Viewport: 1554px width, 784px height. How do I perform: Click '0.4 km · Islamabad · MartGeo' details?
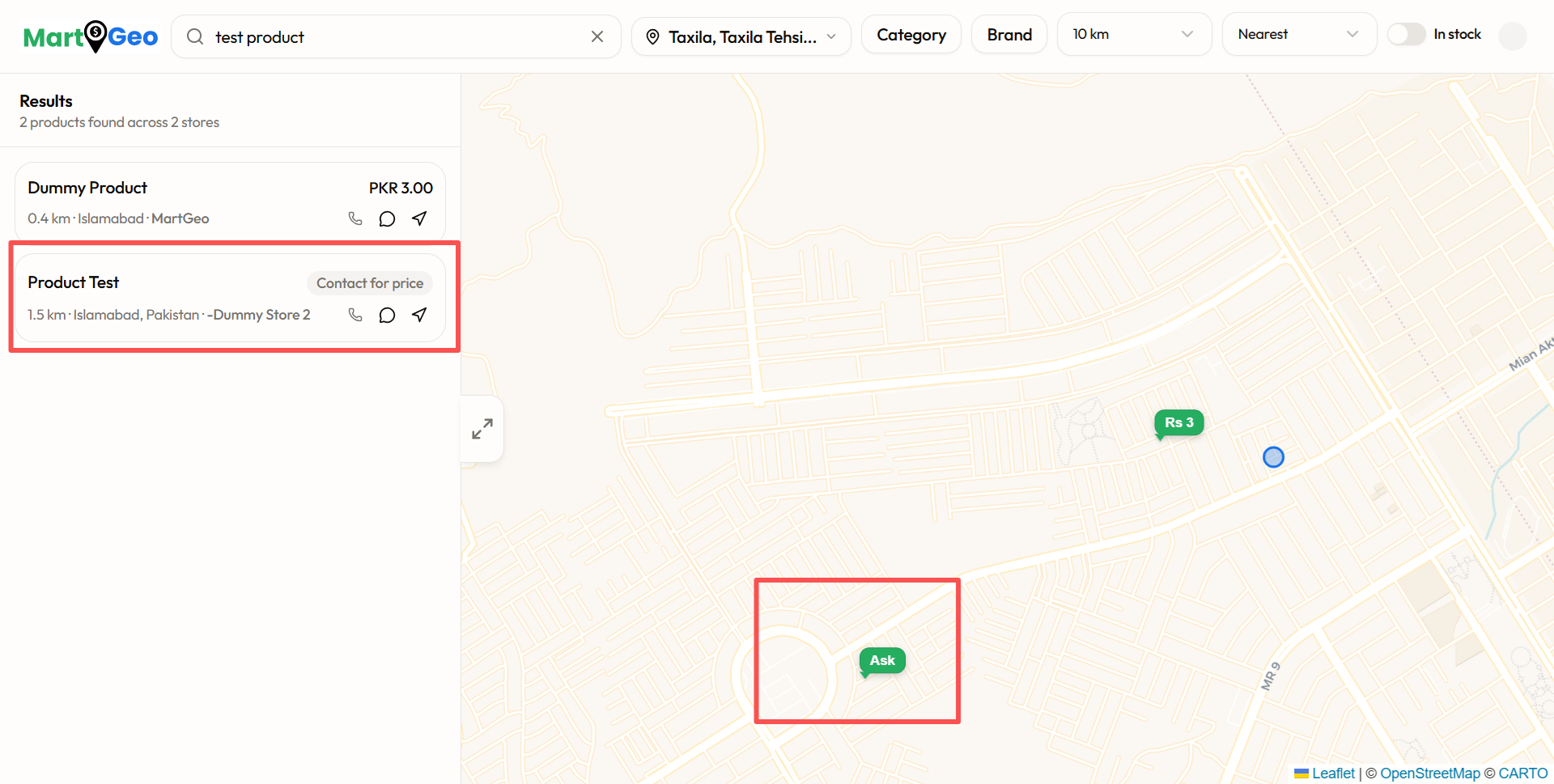point(118,218)
